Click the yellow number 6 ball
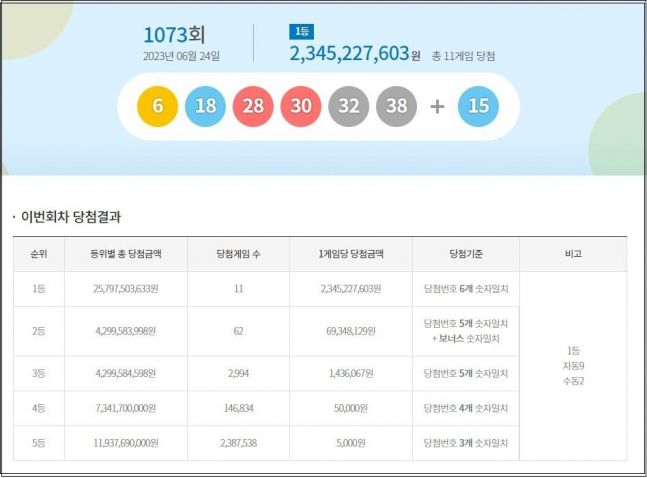The image size is (647, 478). (156, 106)
